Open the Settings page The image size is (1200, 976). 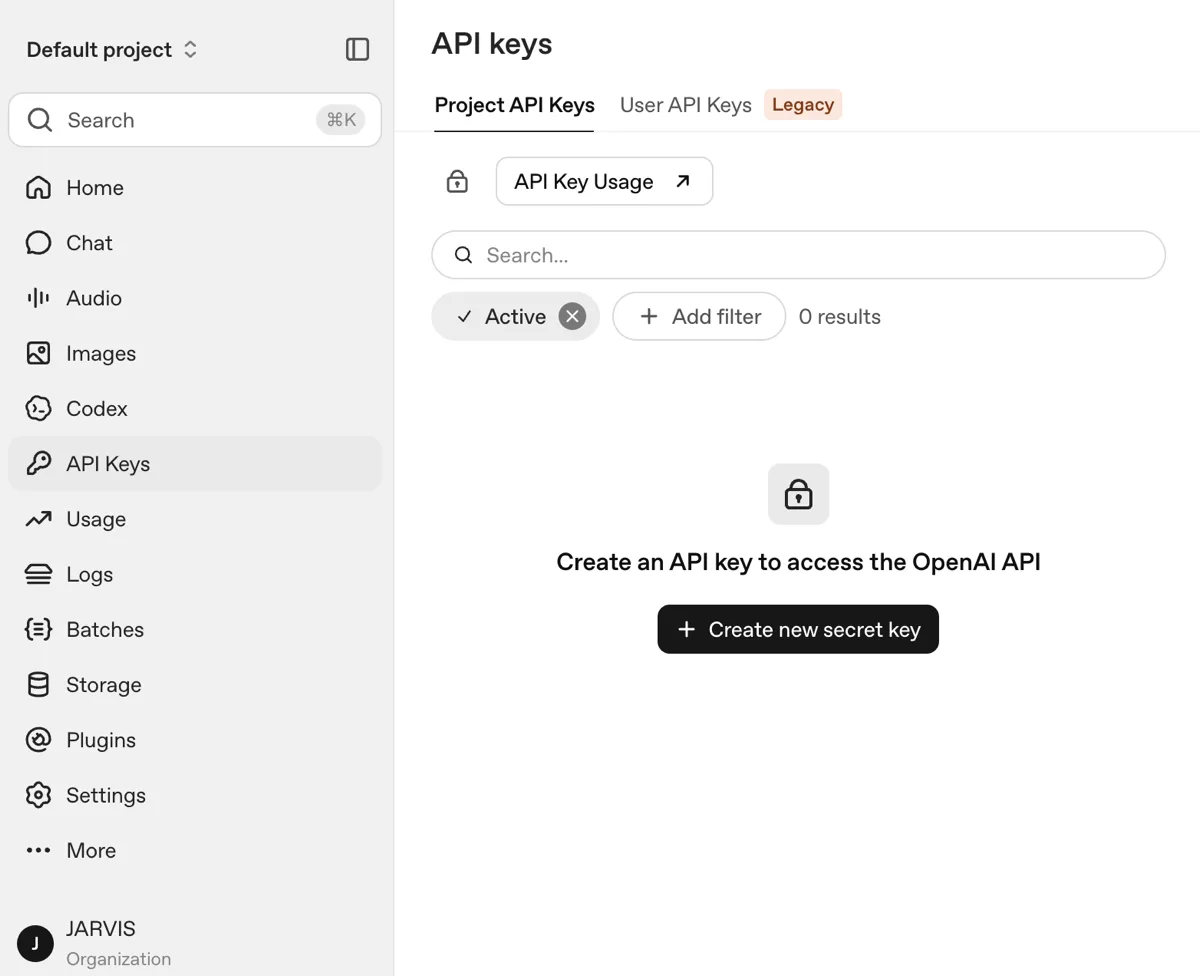pyautogui.click(x=195, y=795)
